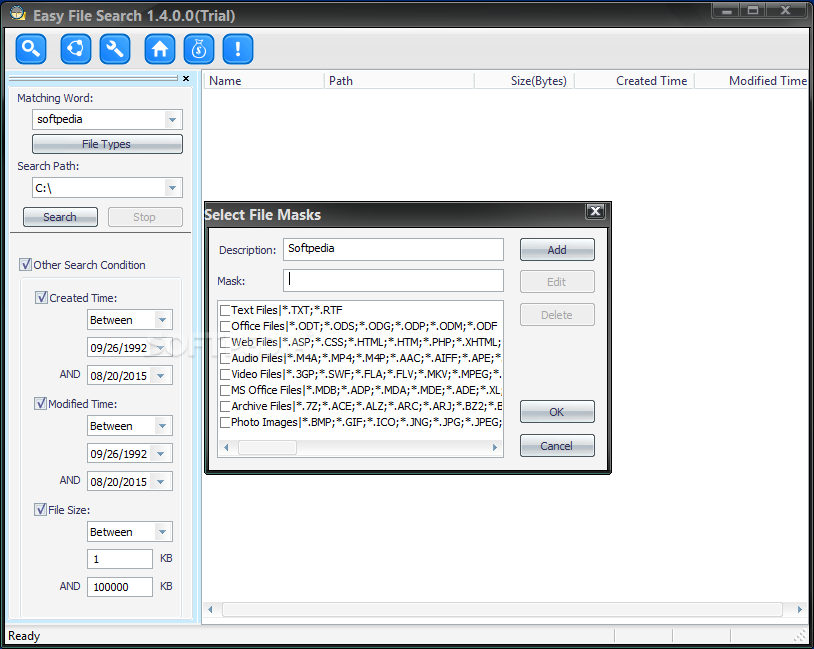Screen dimensions: 814x649
Task: Toggle the File Size checkbox
Action: pos(40,509)
